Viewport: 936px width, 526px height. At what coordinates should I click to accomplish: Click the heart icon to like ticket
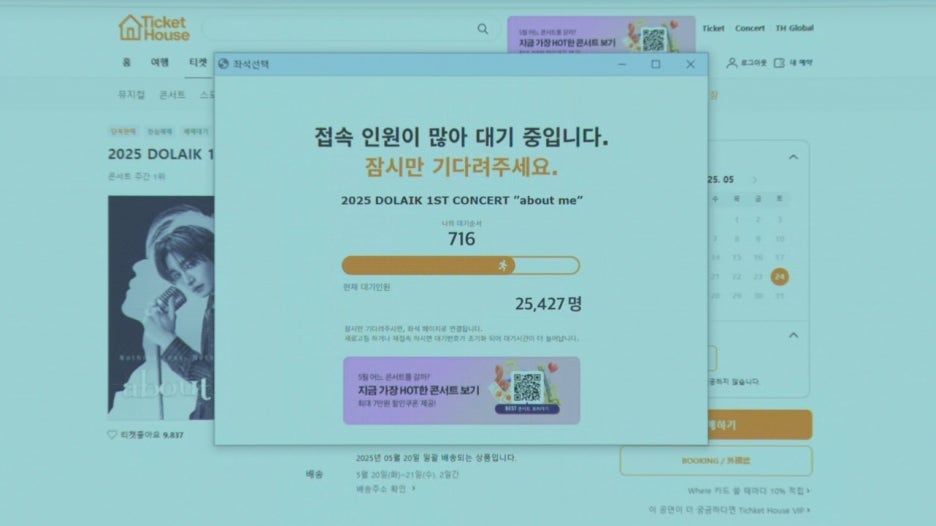tap(112, 435)
